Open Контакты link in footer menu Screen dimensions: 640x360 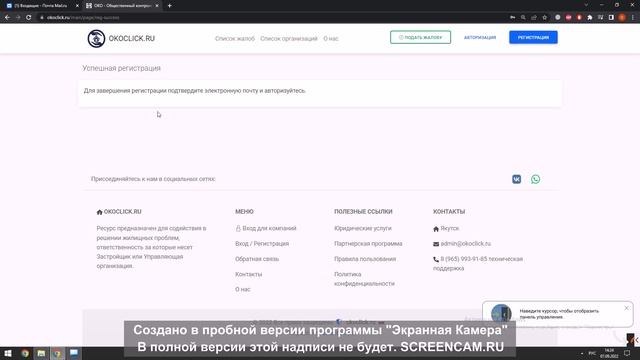pos(249,274)
